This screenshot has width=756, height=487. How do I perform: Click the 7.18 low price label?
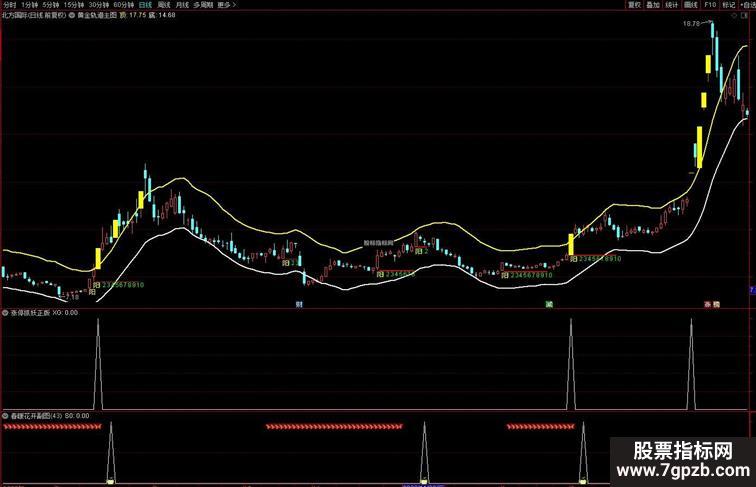click(x=71, y=297)
